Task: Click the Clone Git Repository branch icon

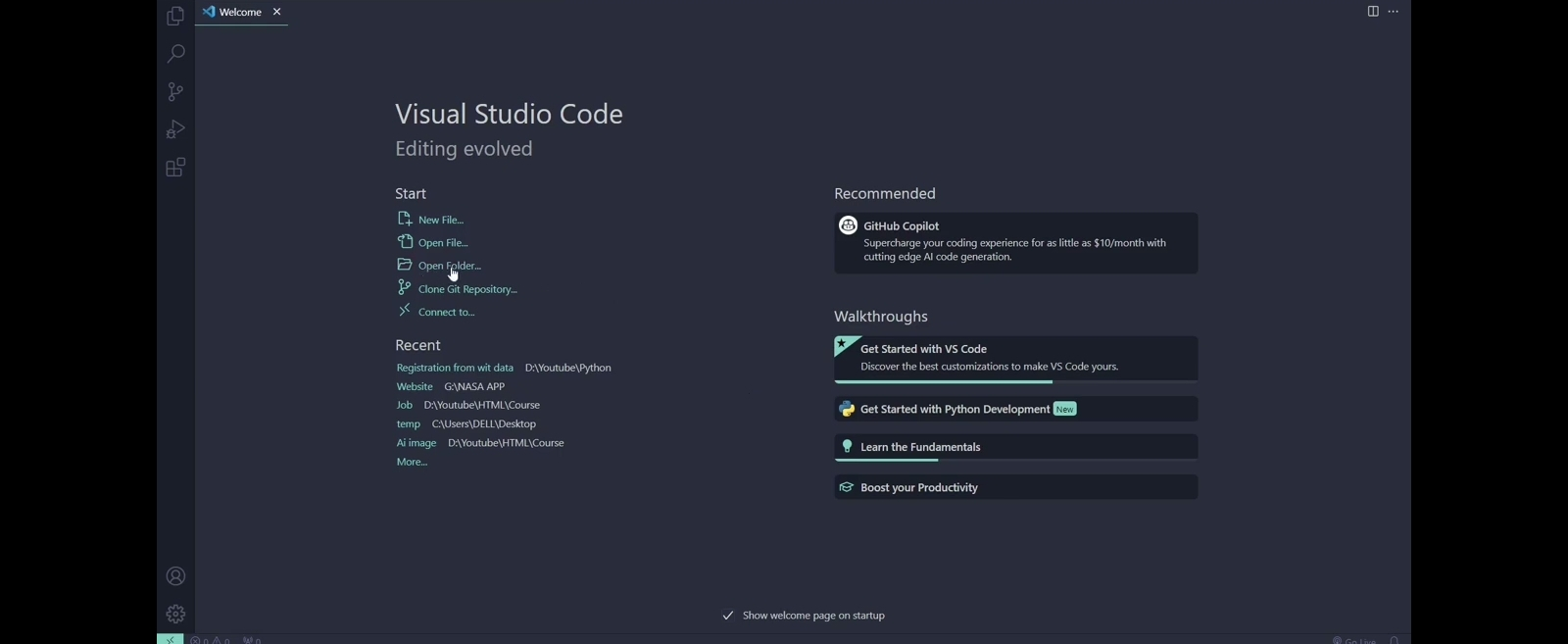Action: point(404,287)
